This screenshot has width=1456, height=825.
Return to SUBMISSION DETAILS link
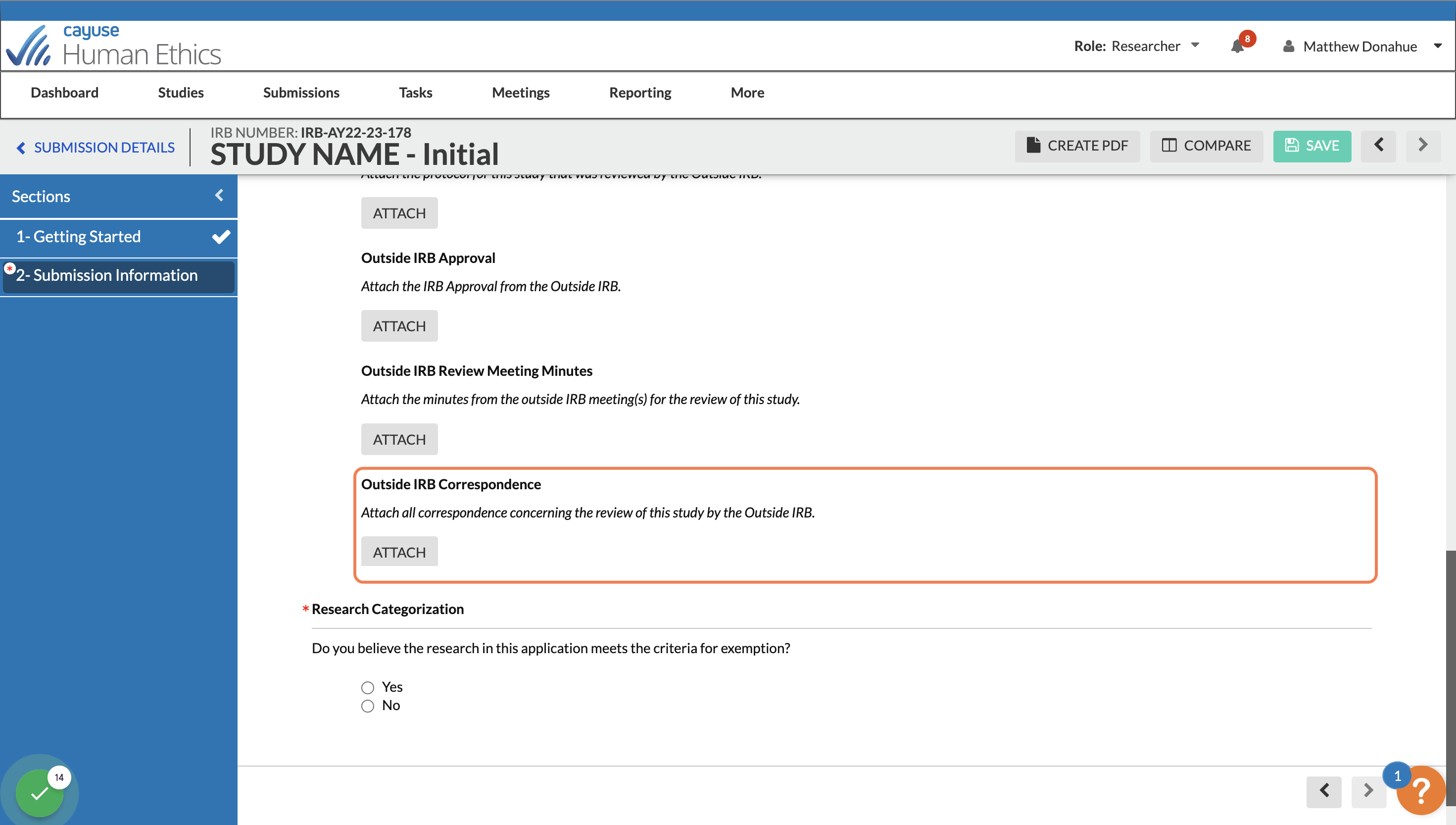pos(96,148)
